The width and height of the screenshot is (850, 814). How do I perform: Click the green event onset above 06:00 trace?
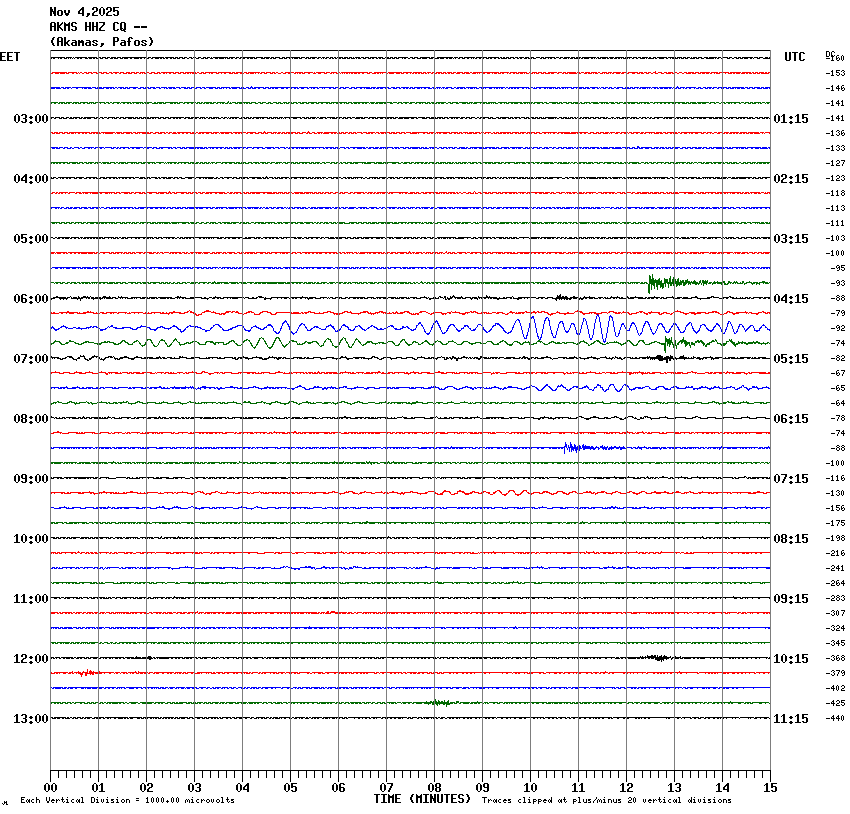[652, 282]
